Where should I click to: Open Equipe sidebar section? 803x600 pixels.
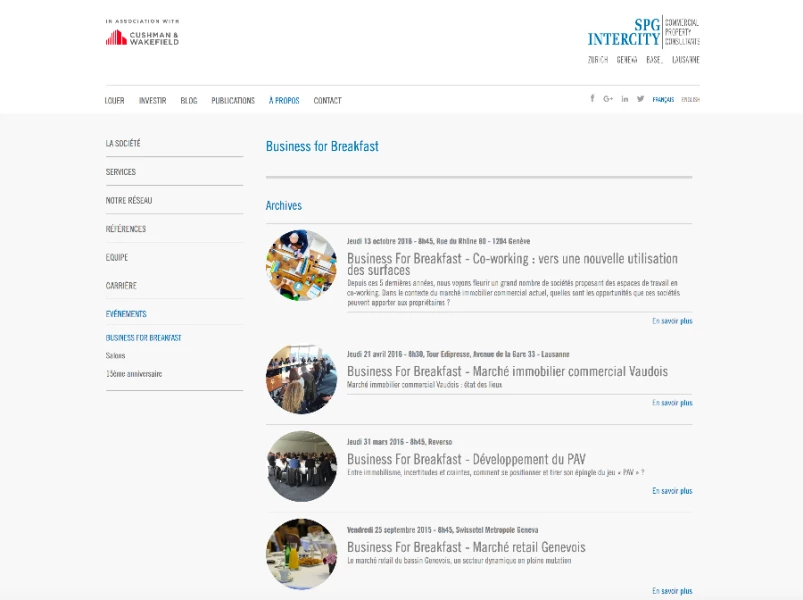tap(117, 258)
